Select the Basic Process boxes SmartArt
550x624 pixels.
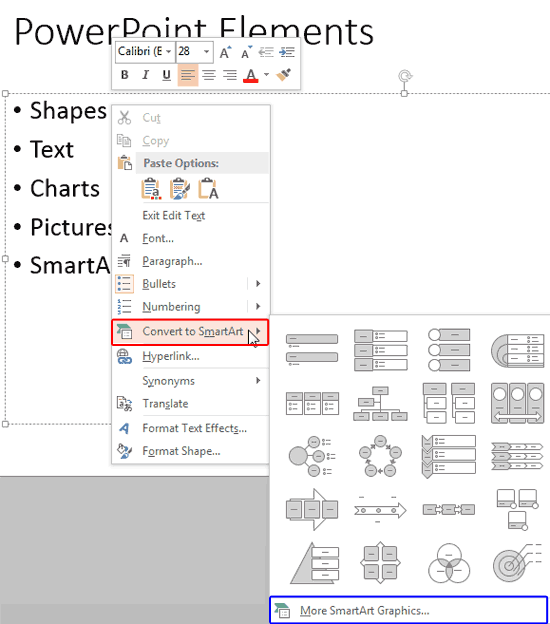[x=449, y=509]
